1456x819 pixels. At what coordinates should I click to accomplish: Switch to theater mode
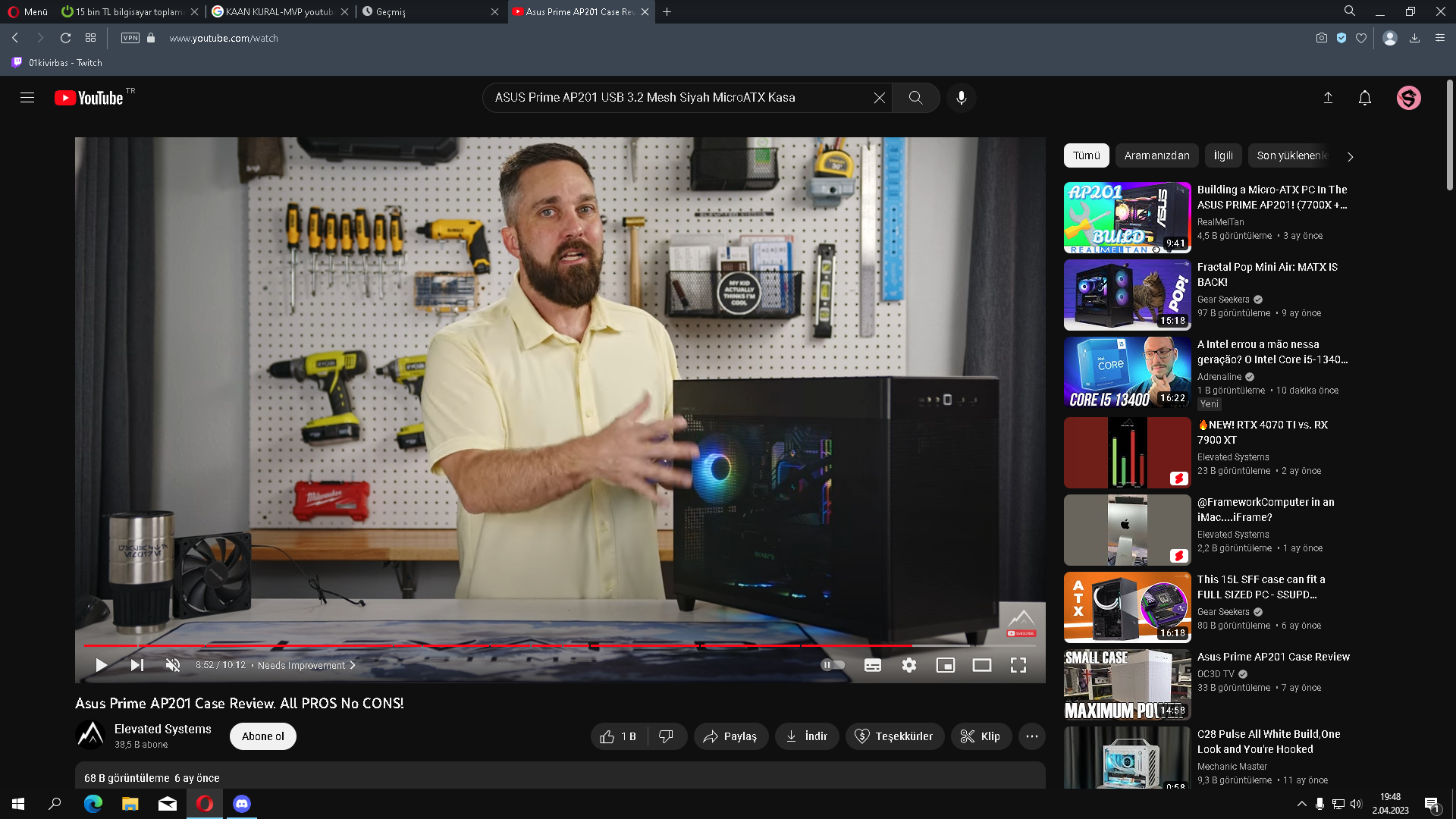pos(982,665)
